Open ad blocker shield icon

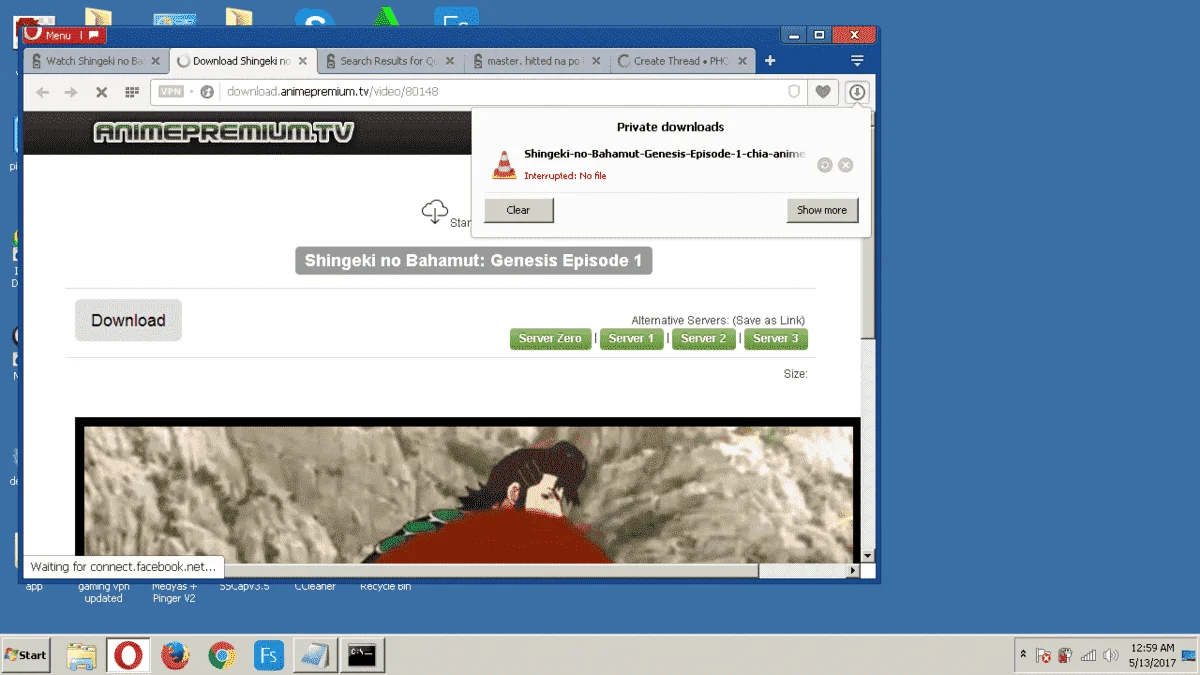click(x=794, y=92)
